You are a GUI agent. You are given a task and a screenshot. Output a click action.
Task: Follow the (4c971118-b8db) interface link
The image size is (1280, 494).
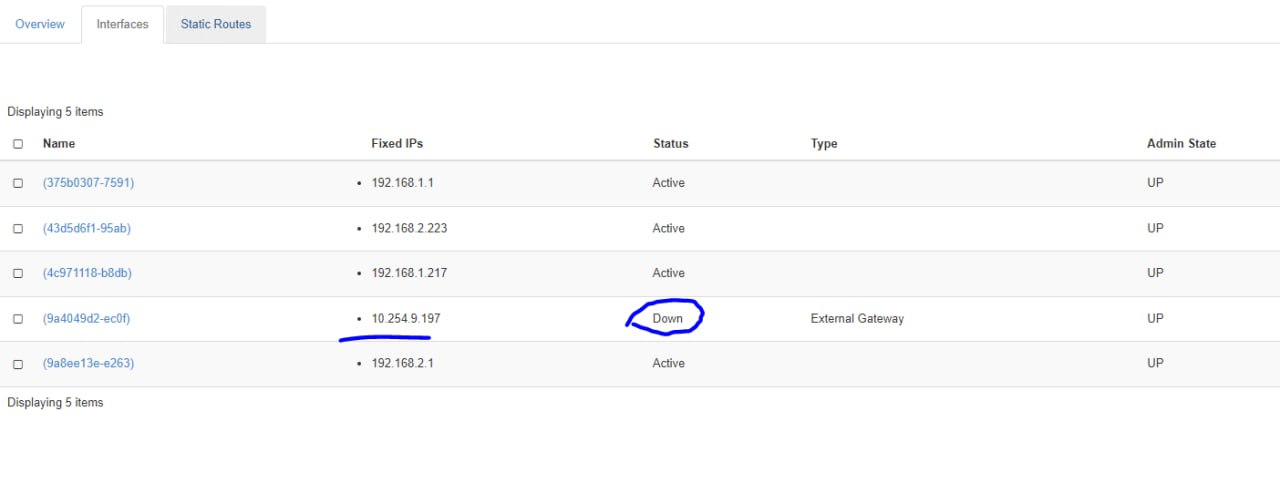(x=87, y=273)
